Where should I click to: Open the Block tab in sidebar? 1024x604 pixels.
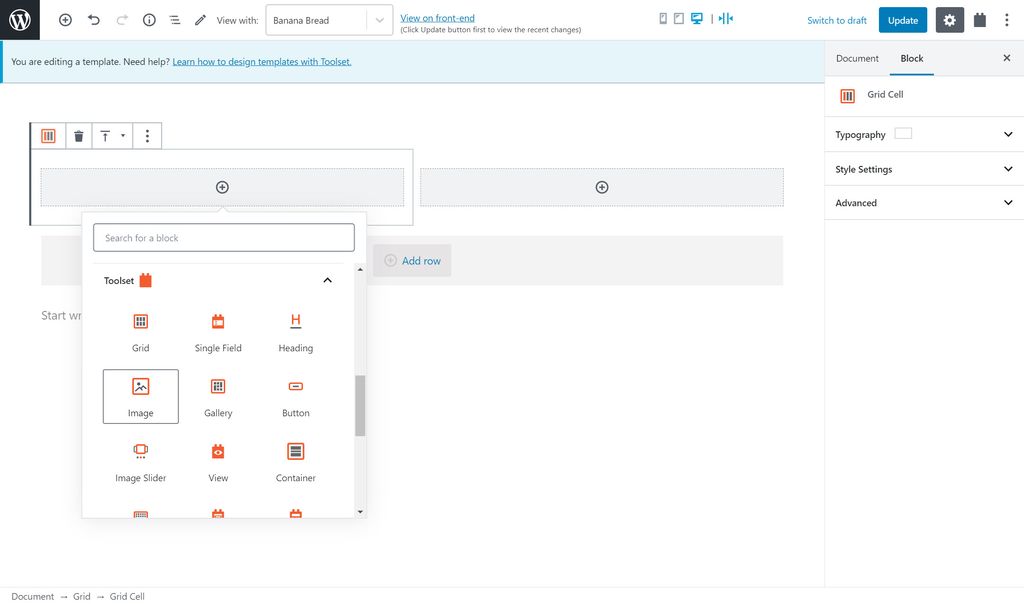(x=912, y=58)
